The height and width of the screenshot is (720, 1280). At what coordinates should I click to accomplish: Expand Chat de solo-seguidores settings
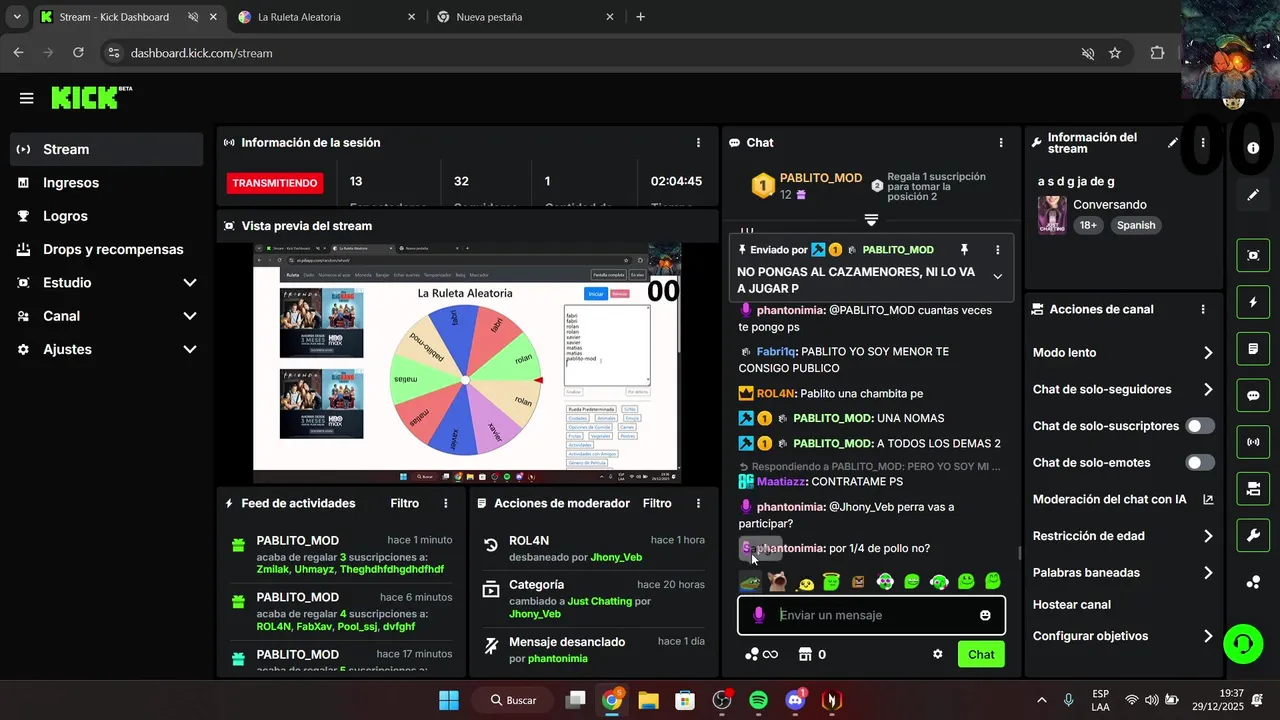[x=1123, y=390]
